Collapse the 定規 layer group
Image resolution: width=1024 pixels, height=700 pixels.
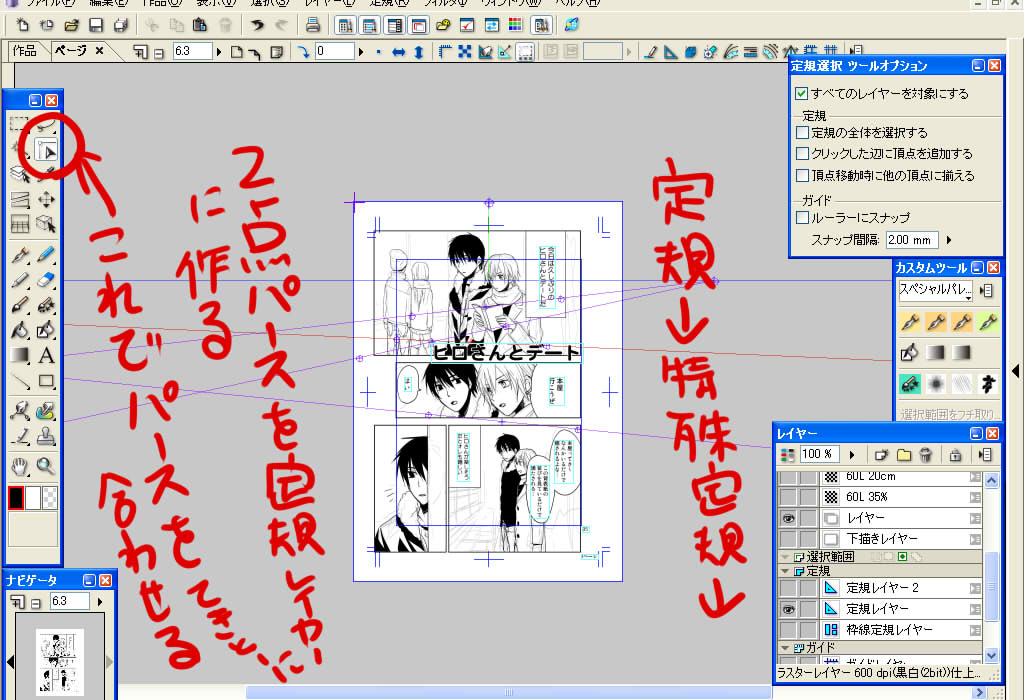click(x=785, y=571)
